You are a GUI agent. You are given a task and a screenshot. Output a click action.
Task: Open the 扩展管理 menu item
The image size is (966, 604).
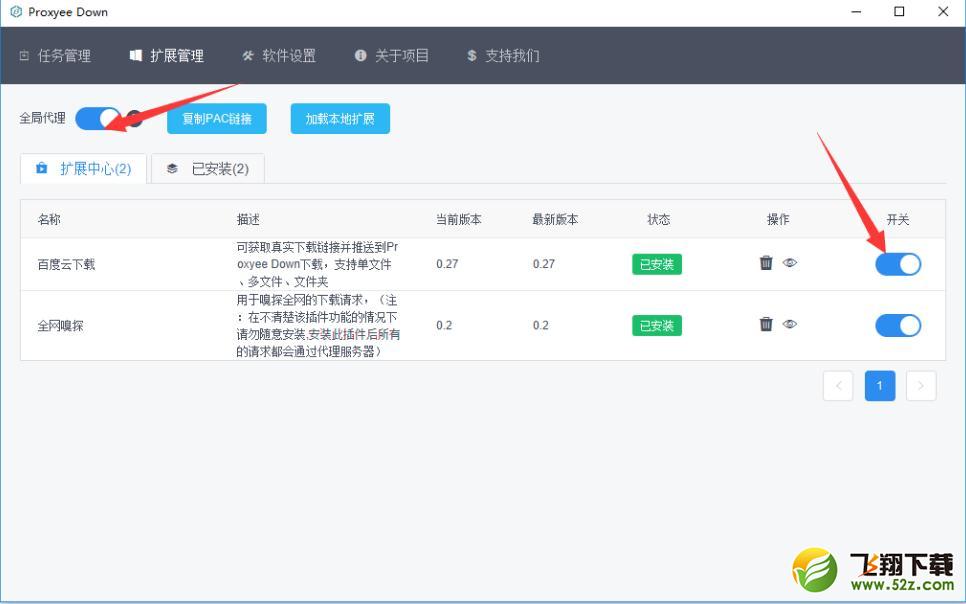click(167, 56)
